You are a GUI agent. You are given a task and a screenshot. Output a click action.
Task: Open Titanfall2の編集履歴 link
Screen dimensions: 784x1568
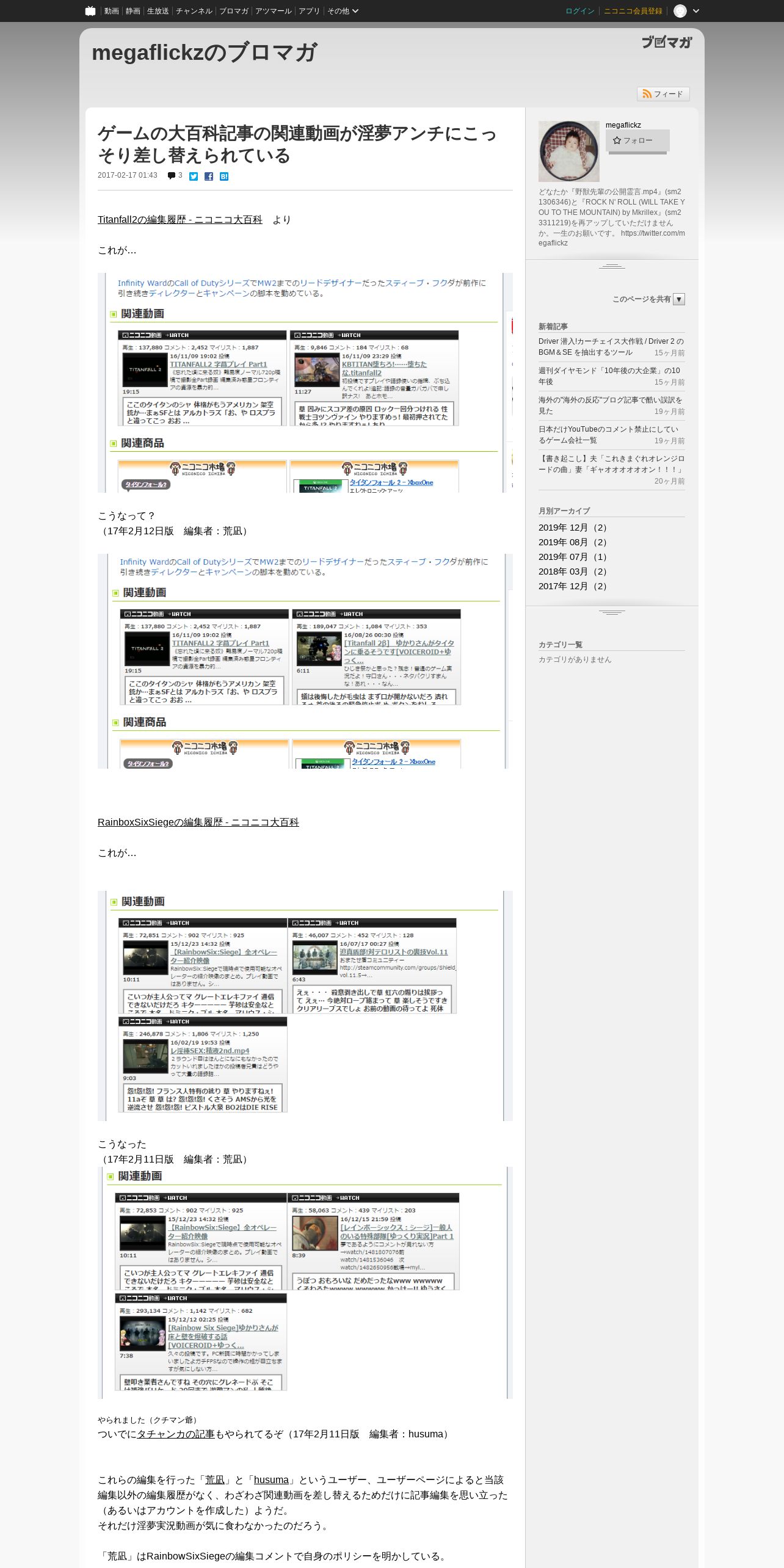(x=180, y=220)
